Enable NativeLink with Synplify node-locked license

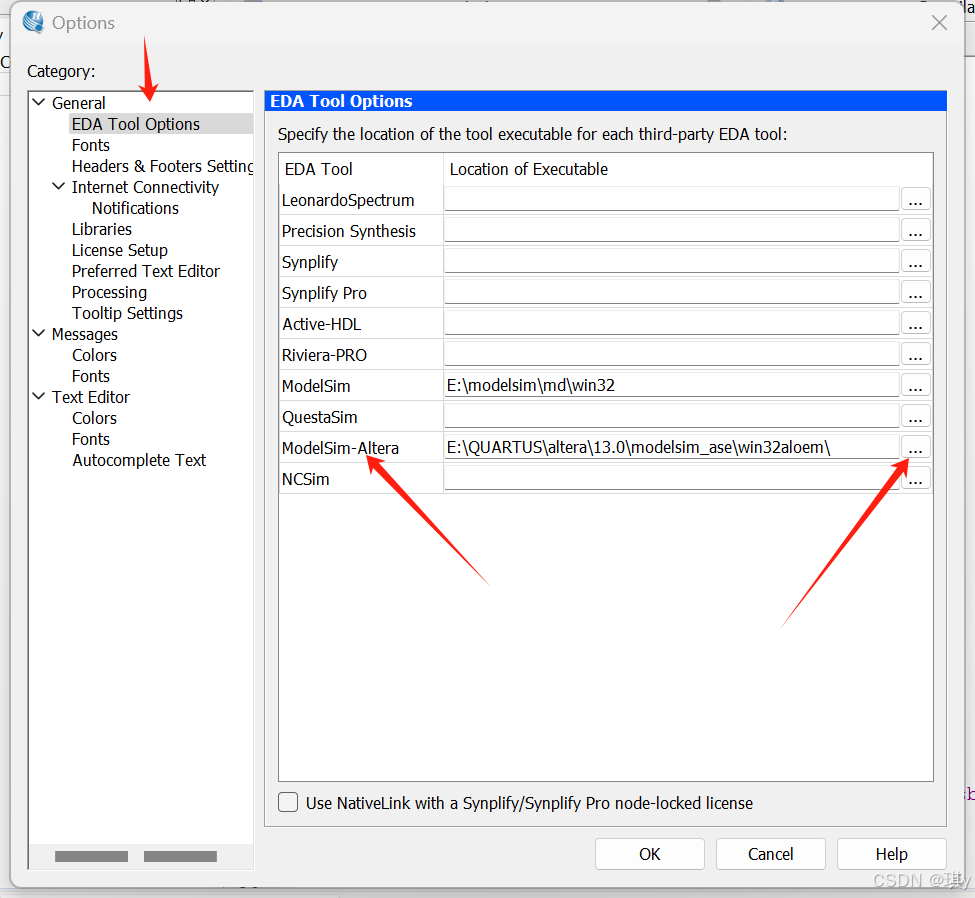288,802
